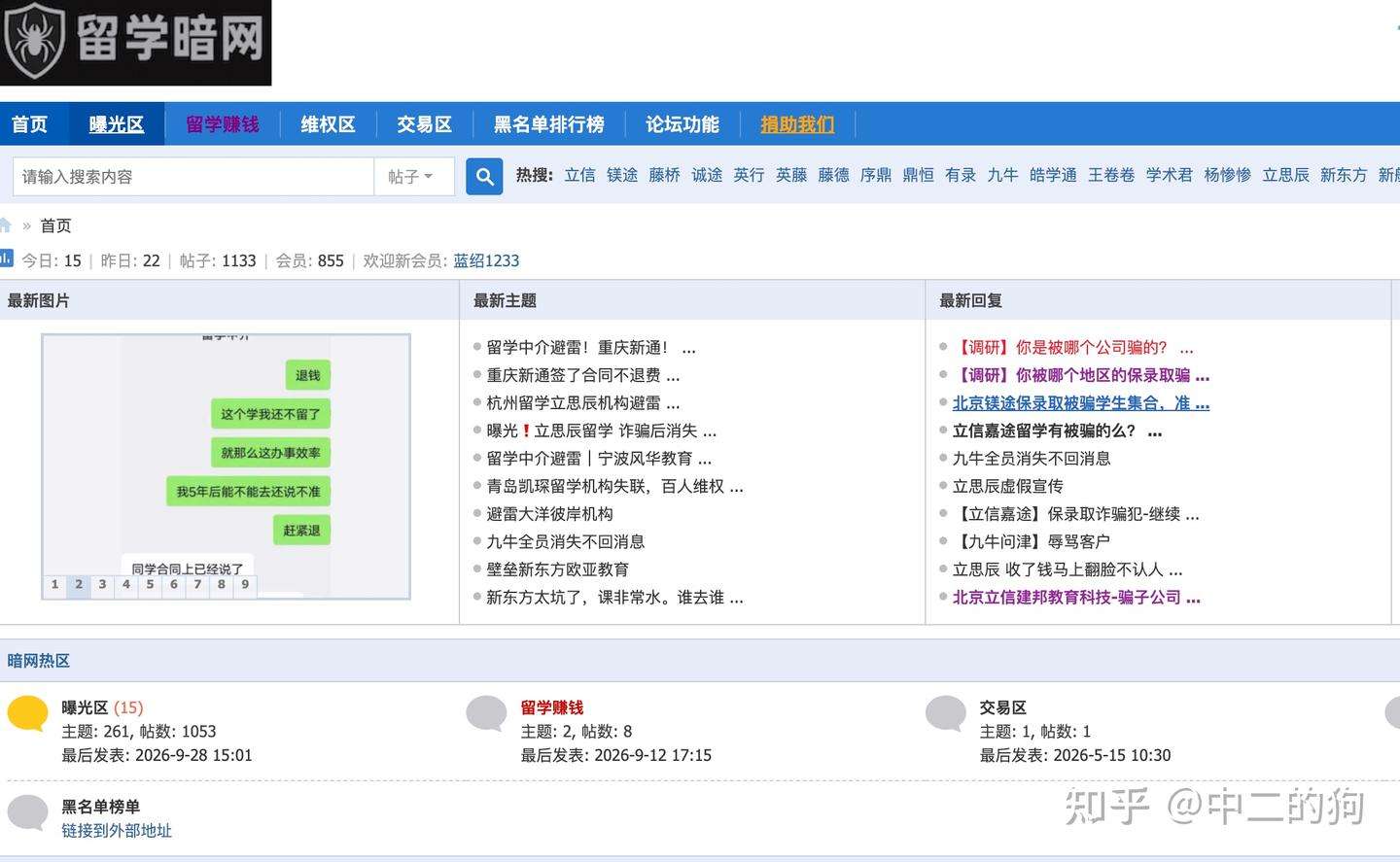Click the latest picture chat thumbnail

point(226,466)
